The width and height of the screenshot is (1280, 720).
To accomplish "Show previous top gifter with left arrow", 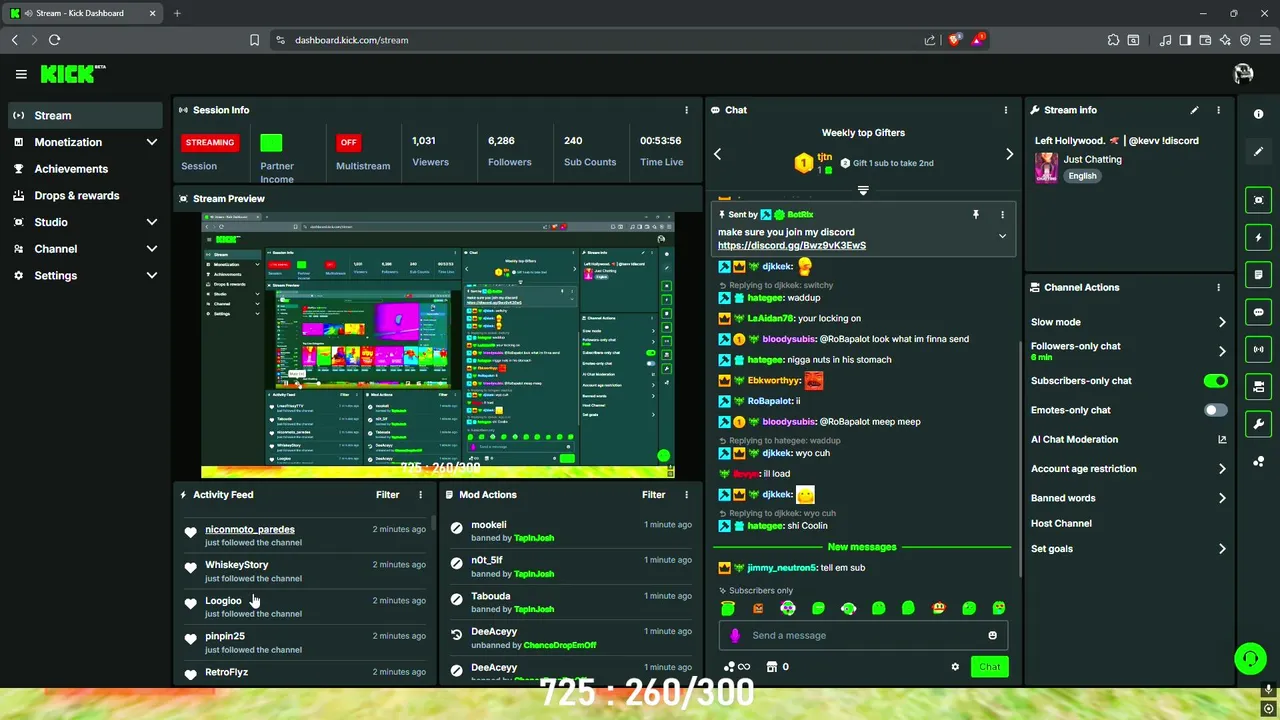I will (717, 154).
